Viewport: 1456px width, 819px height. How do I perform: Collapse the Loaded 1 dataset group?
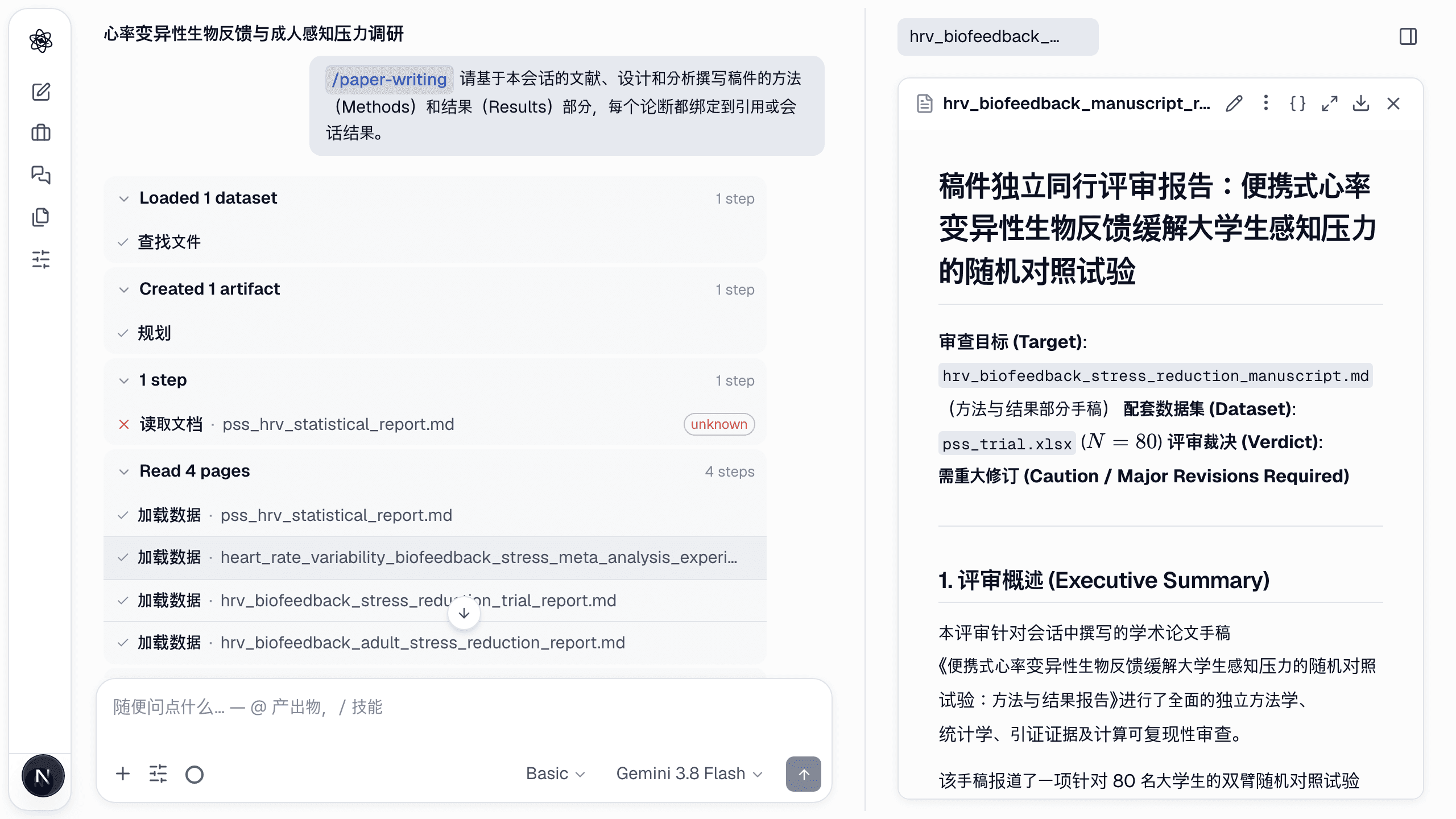pos(123,198)
